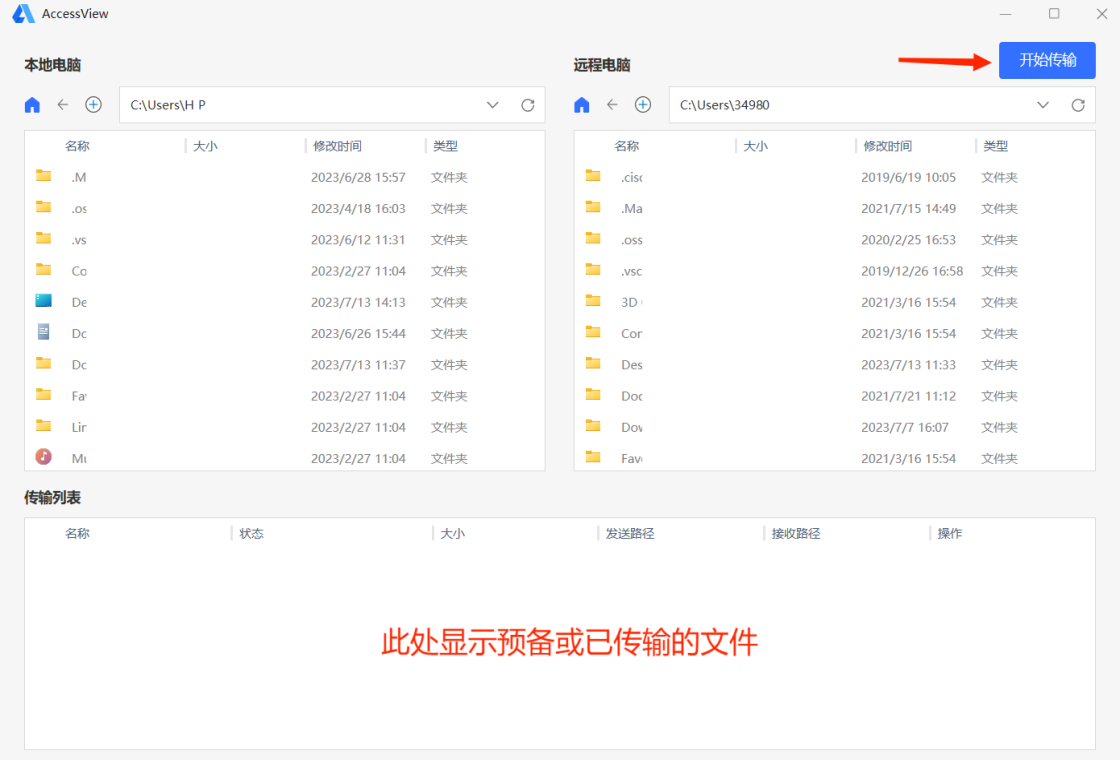The height and width of the screenshot is (760, 1120).
Task: Sort local files by 修改时间 column
Action: pos(337,146)
